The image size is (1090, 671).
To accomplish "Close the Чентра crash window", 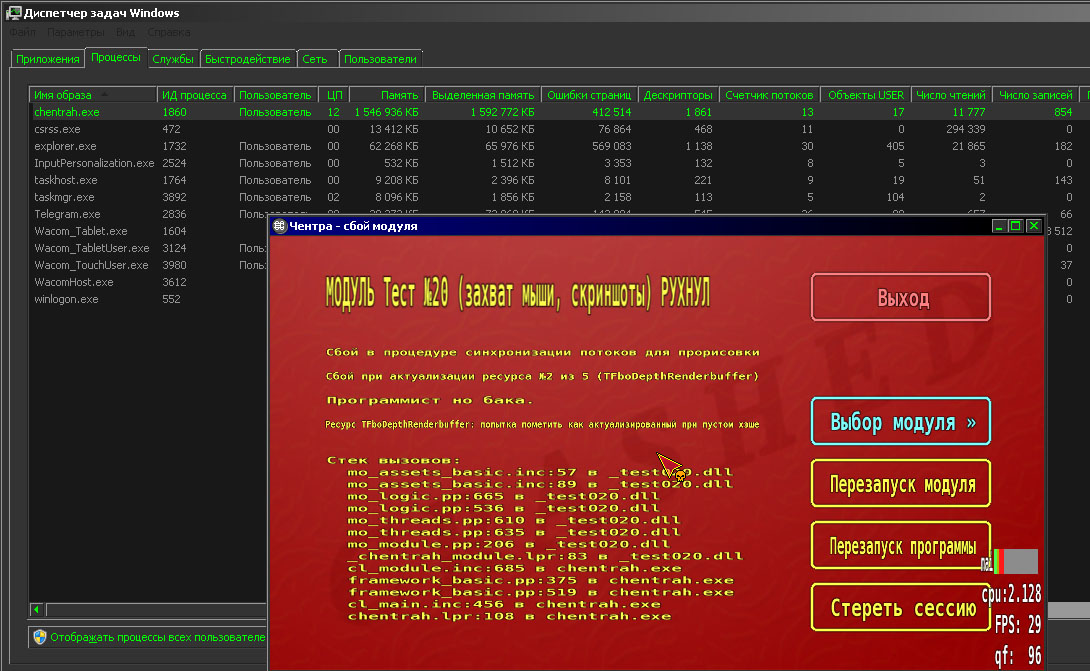I will point(1032,226).
